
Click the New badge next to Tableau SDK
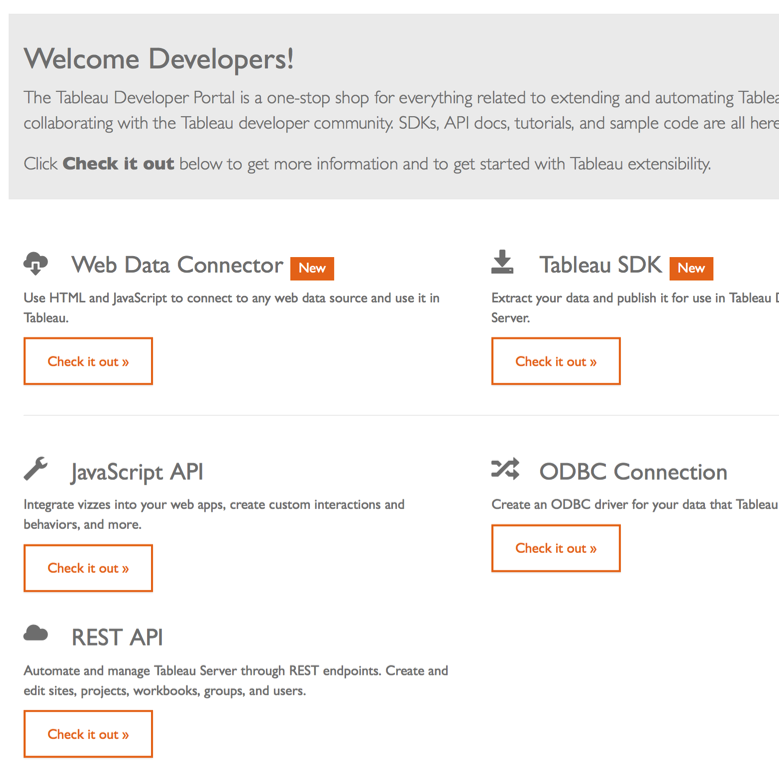[691, 268]
